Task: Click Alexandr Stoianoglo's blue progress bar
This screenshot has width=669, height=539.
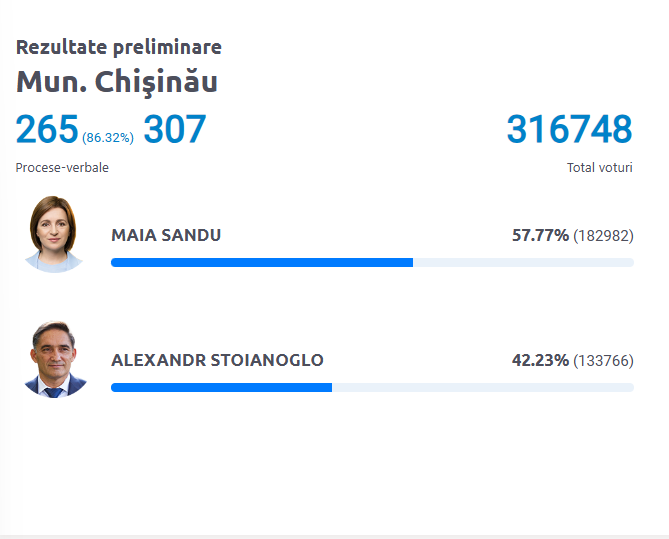Action: click(x=221, y=387)
